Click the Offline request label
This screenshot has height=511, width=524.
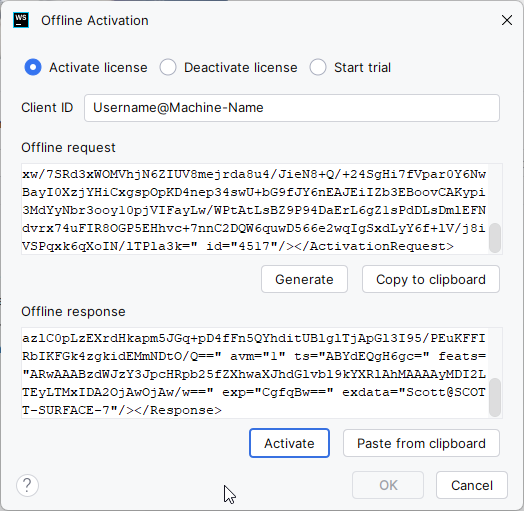click(x=68, y=147)
